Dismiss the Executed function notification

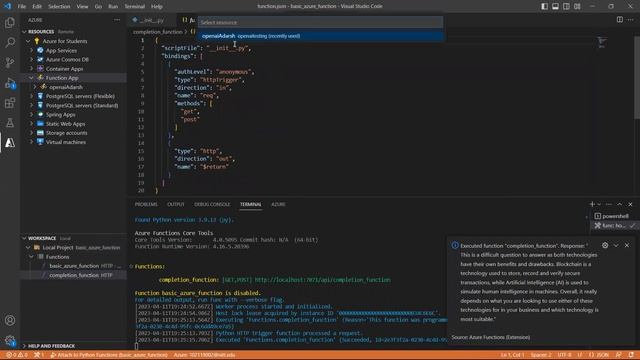pos(627,245)
